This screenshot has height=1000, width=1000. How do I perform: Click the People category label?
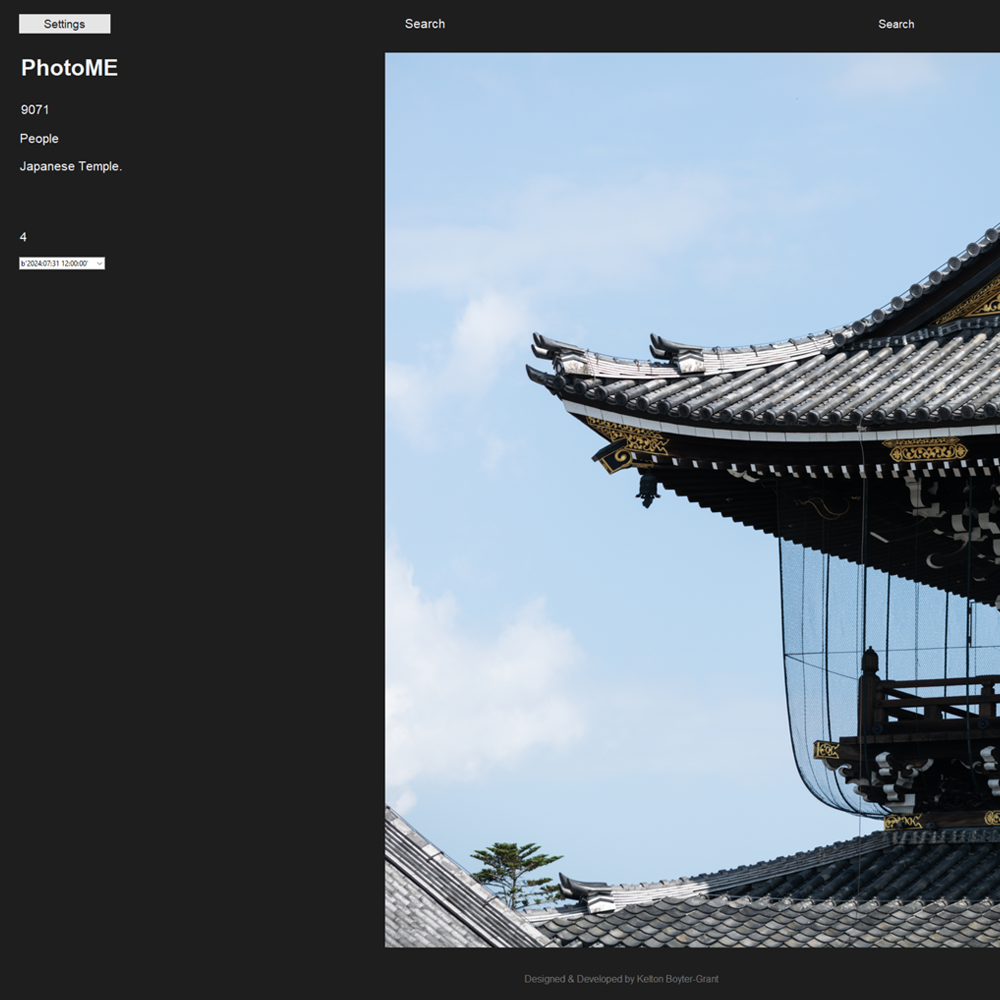[x=39, y=139]
